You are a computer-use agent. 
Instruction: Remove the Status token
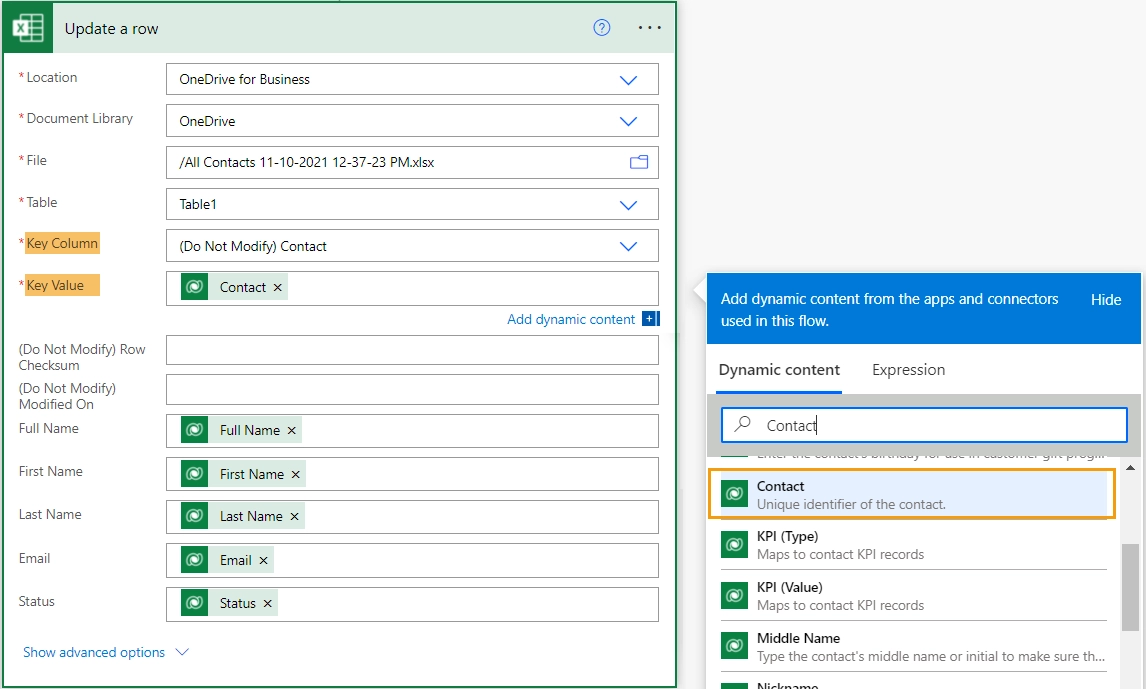click(267, 604)
